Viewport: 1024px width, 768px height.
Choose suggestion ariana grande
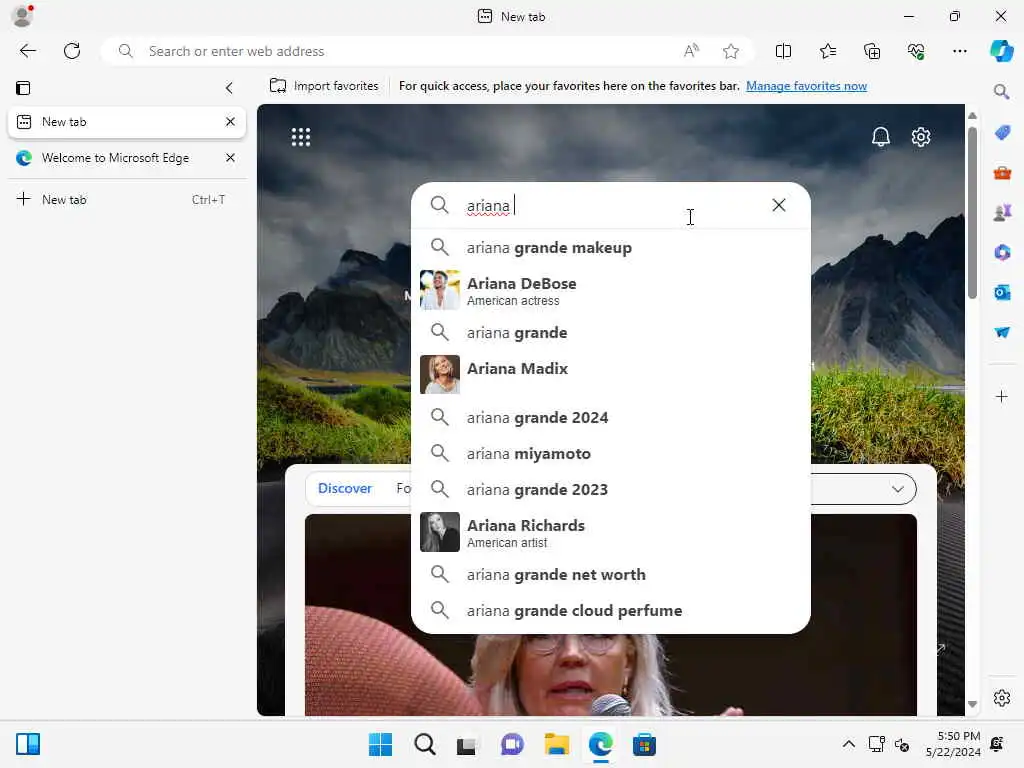pos(611,332)
